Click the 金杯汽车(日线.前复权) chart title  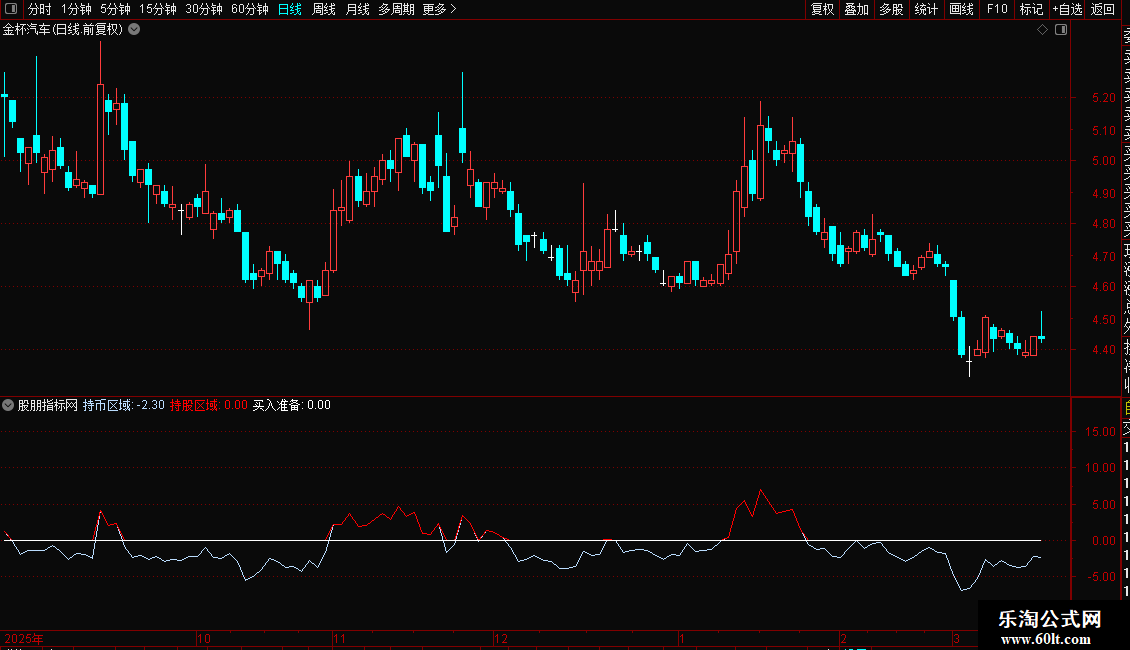[x=63, y=30]
